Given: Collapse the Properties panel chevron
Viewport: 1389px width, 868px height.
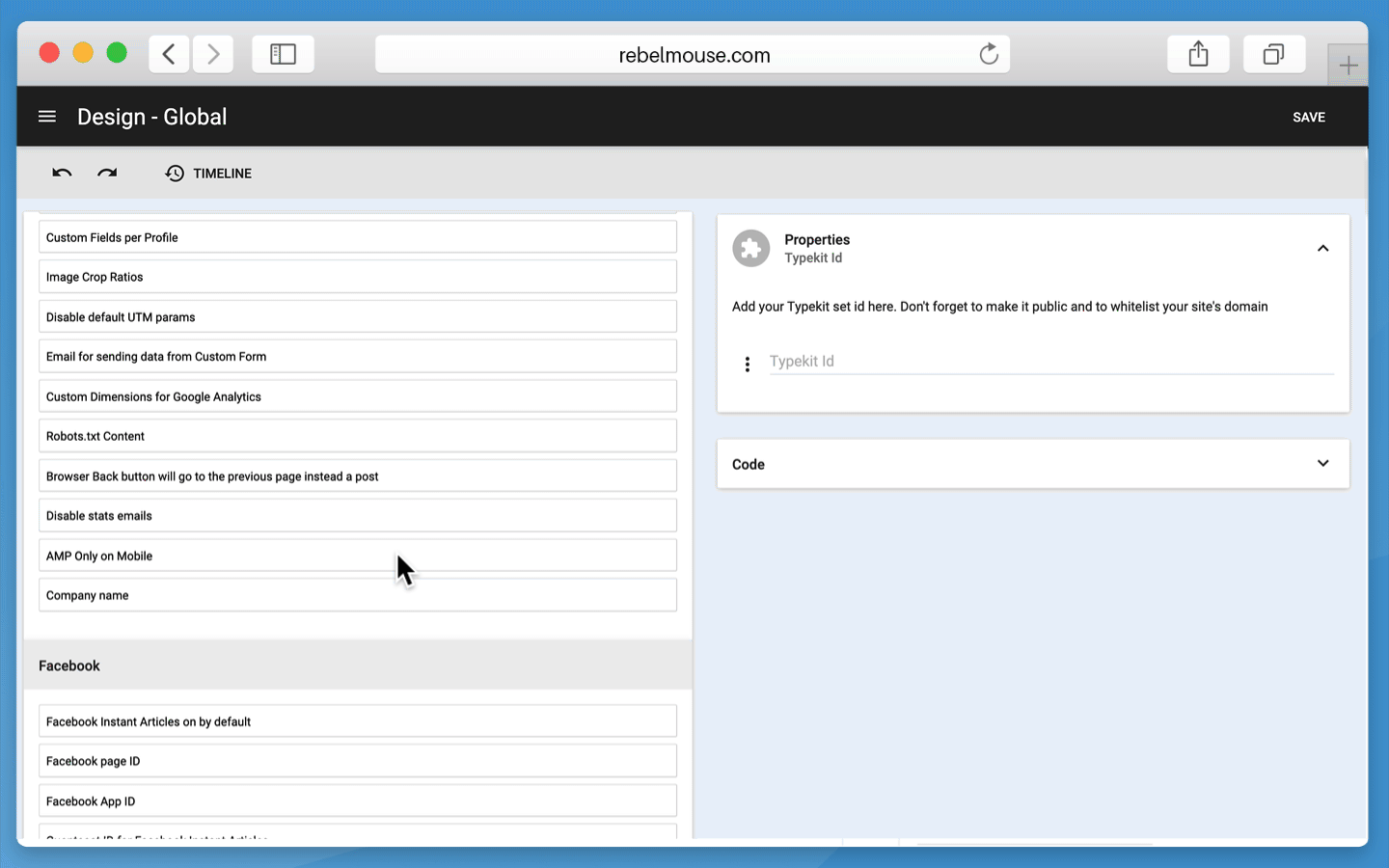Looking at the screenshot, I should (x=1322, y=249).
